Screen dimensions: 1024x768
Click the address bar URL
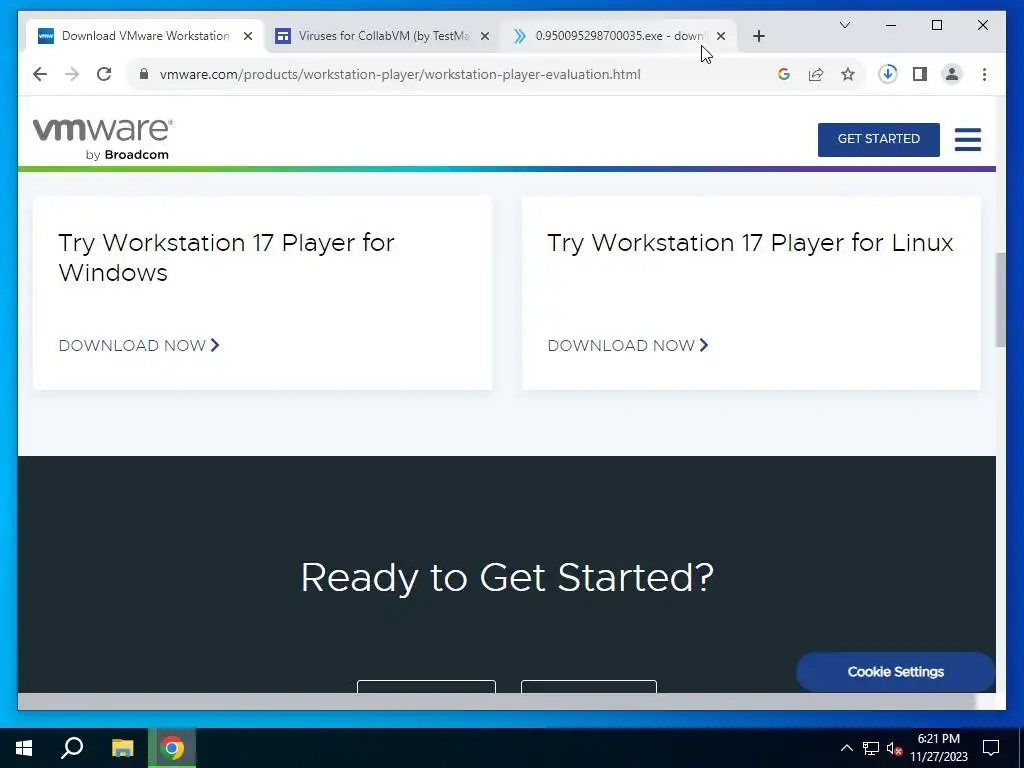400,74
